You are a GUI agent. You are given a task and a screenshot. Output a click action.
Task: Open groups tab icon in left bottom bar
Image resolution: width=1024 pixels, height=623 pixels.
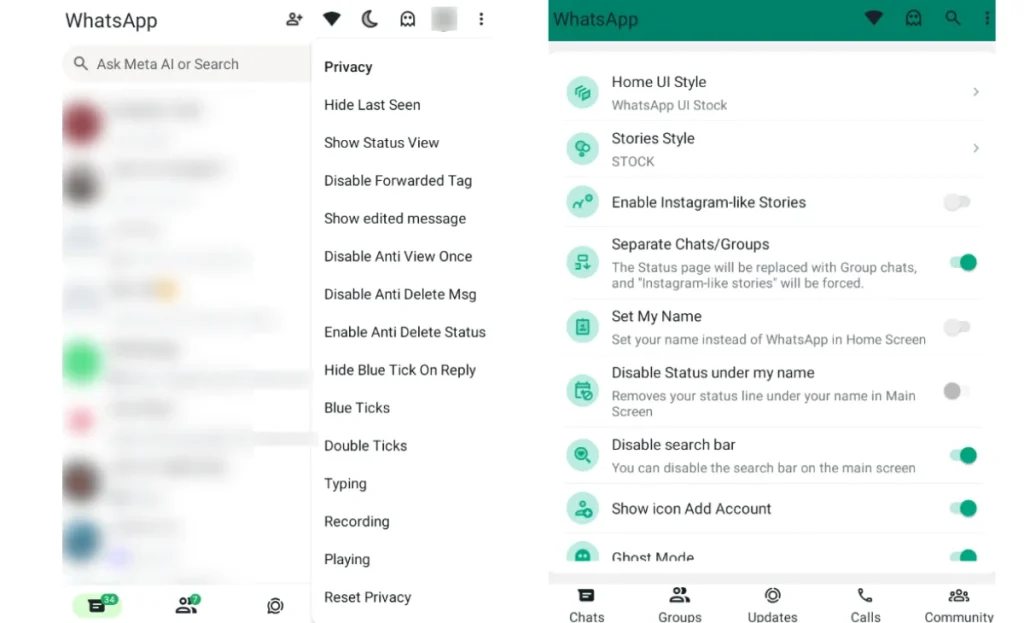(x=187, y=605)
